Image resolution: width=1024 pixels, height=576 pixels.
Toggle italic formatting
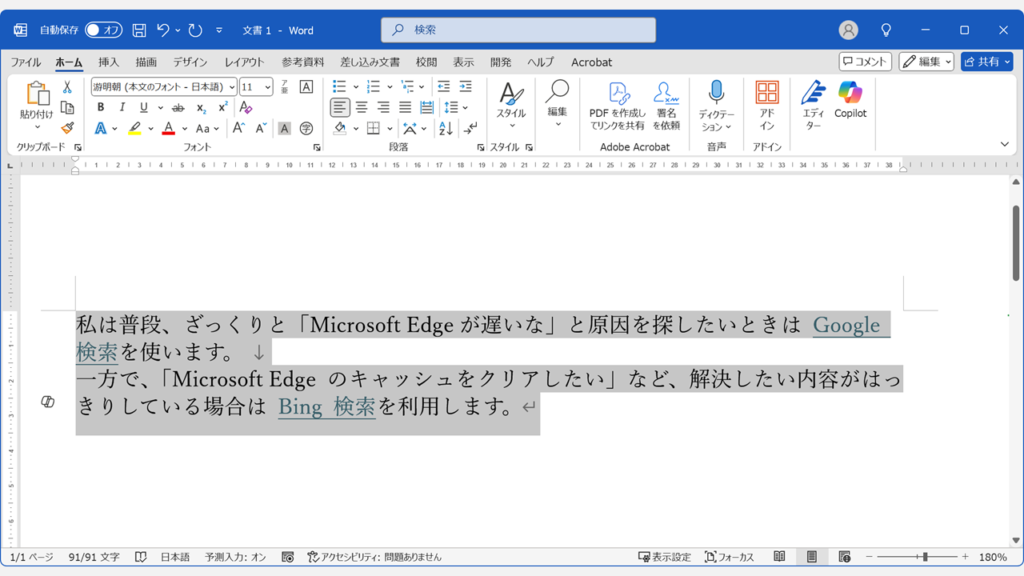(122, 107)
